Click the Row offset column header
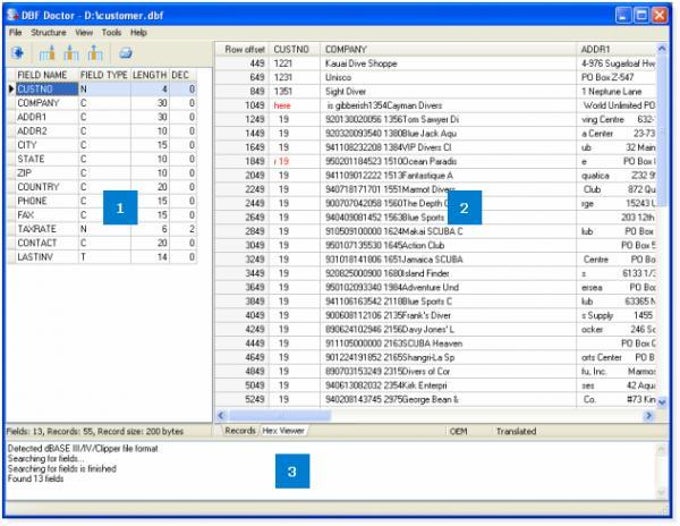The width and height of the screenshot is (680, 526). pos(244,49)
